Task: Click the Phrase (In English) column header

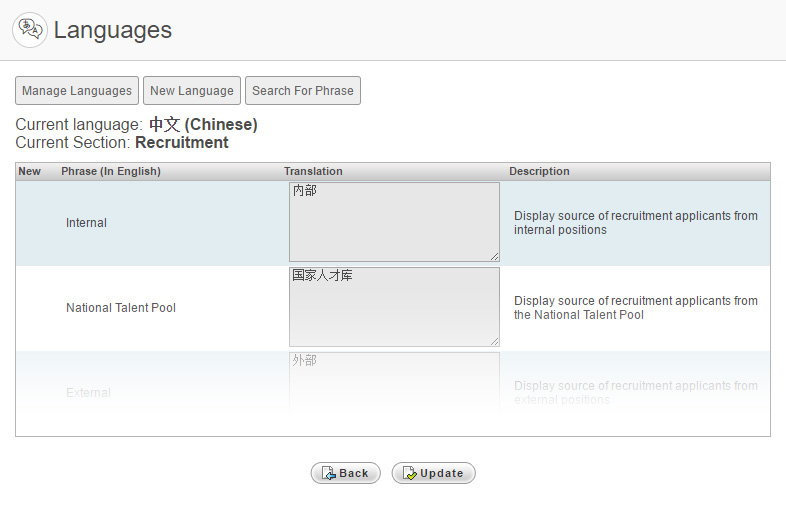Action: tap(111, 172)
